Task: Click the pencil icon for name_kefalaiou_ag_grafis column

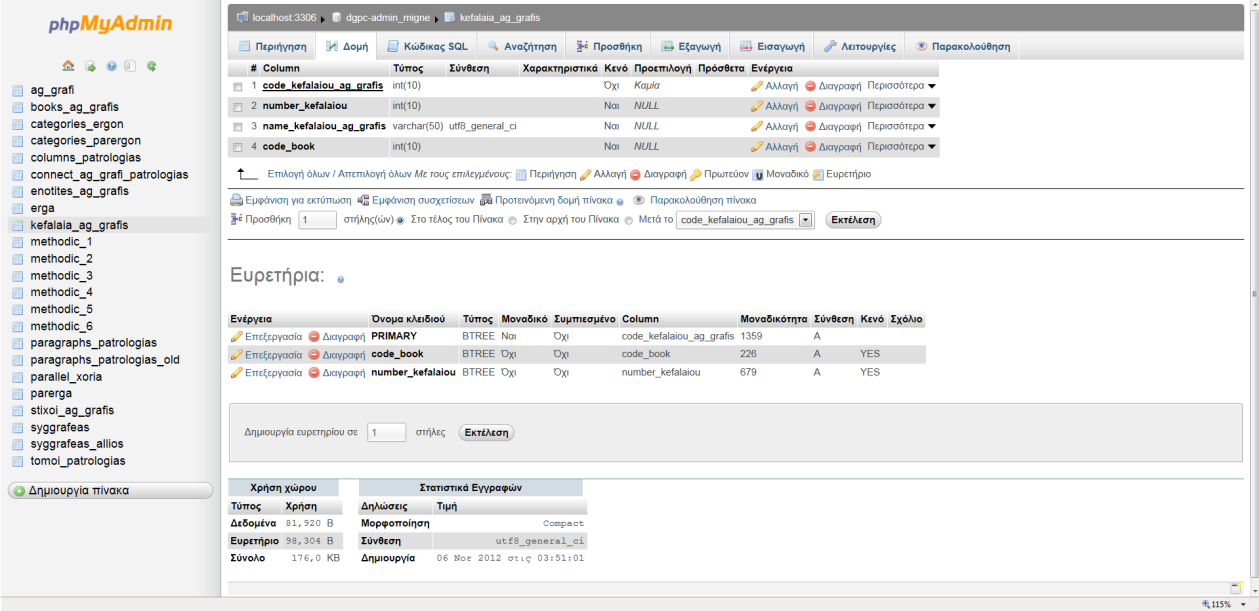Action: pos(757,127)
